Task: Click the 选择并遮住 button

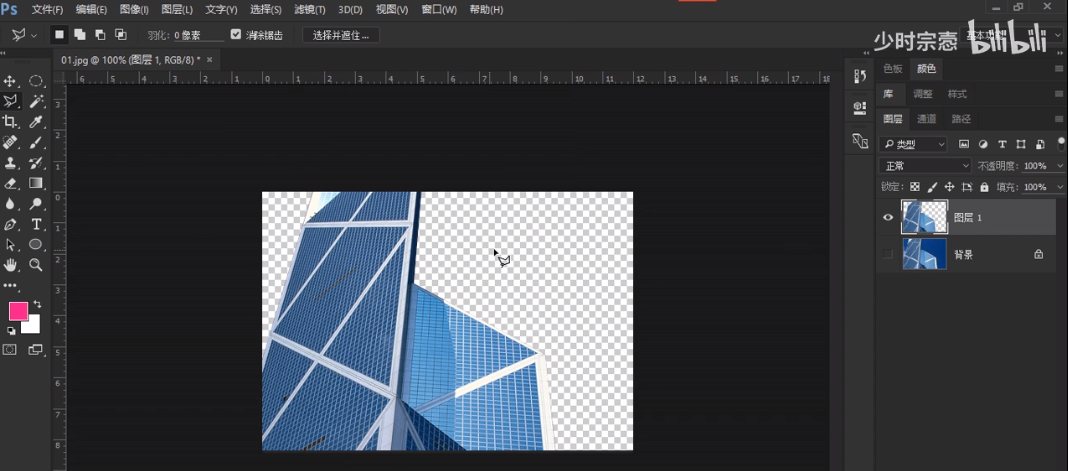Action: 341,35
